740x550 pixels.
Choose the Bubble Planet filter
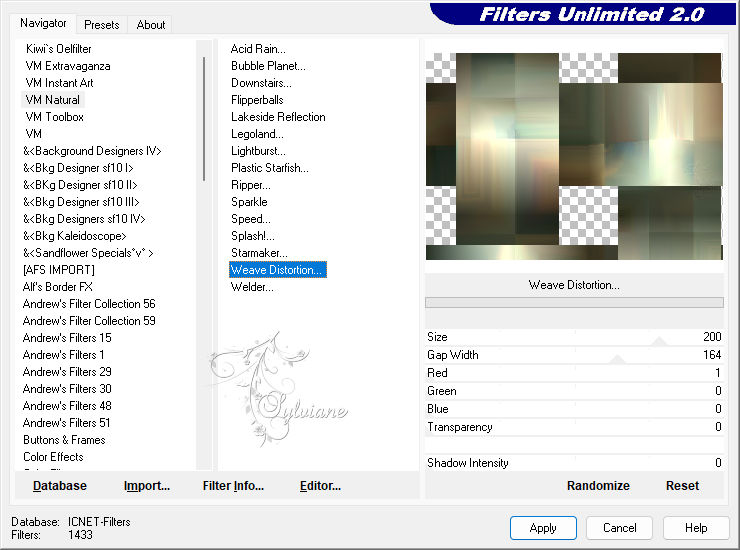(x=268, y=66)
